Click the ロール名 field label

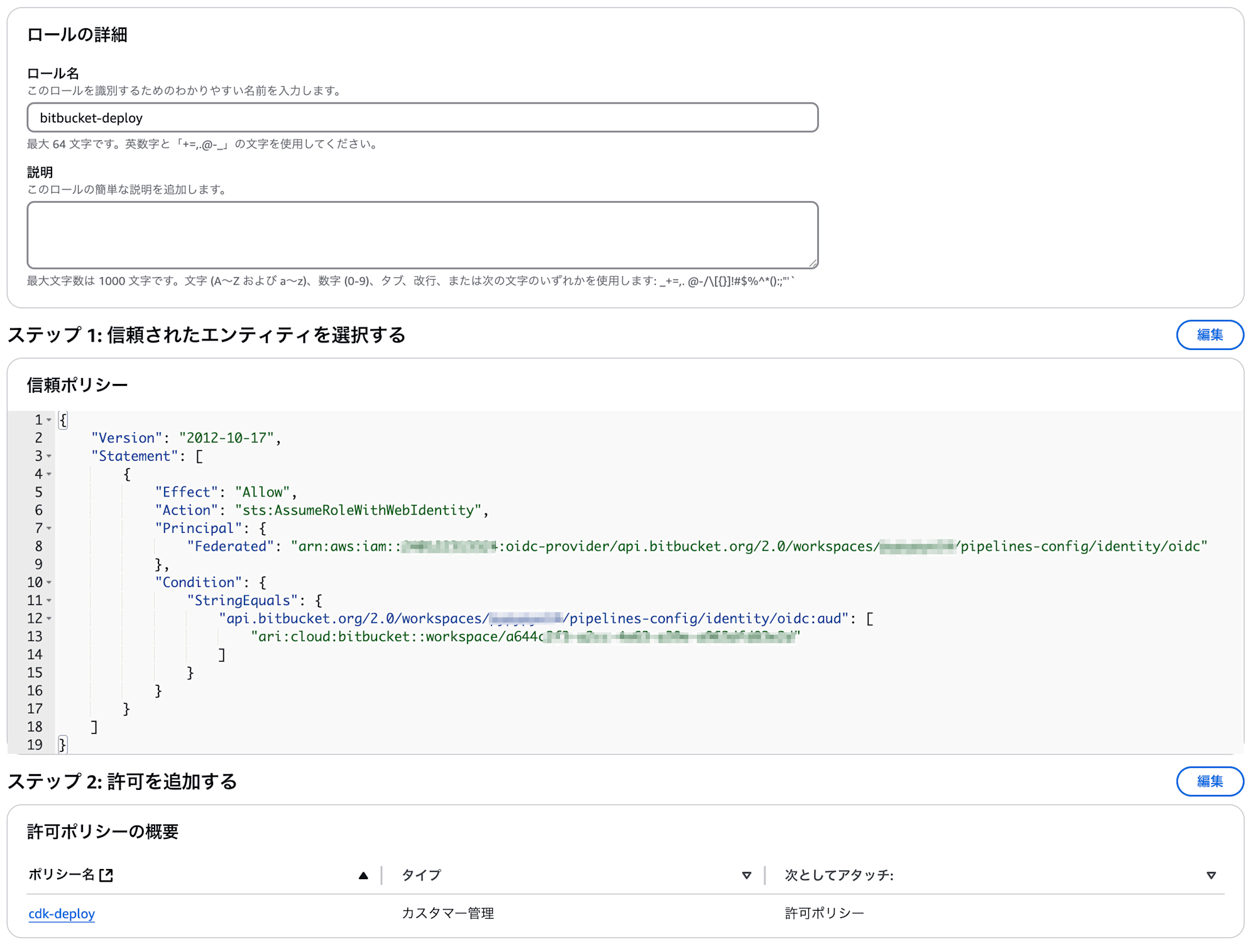[53, 74]
